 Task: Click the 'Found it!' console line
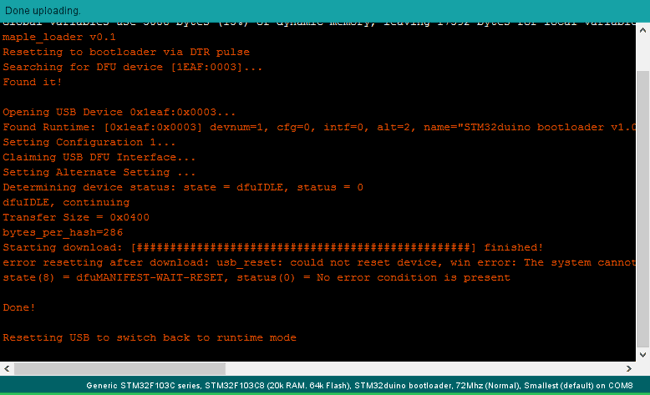pos(32,82)
